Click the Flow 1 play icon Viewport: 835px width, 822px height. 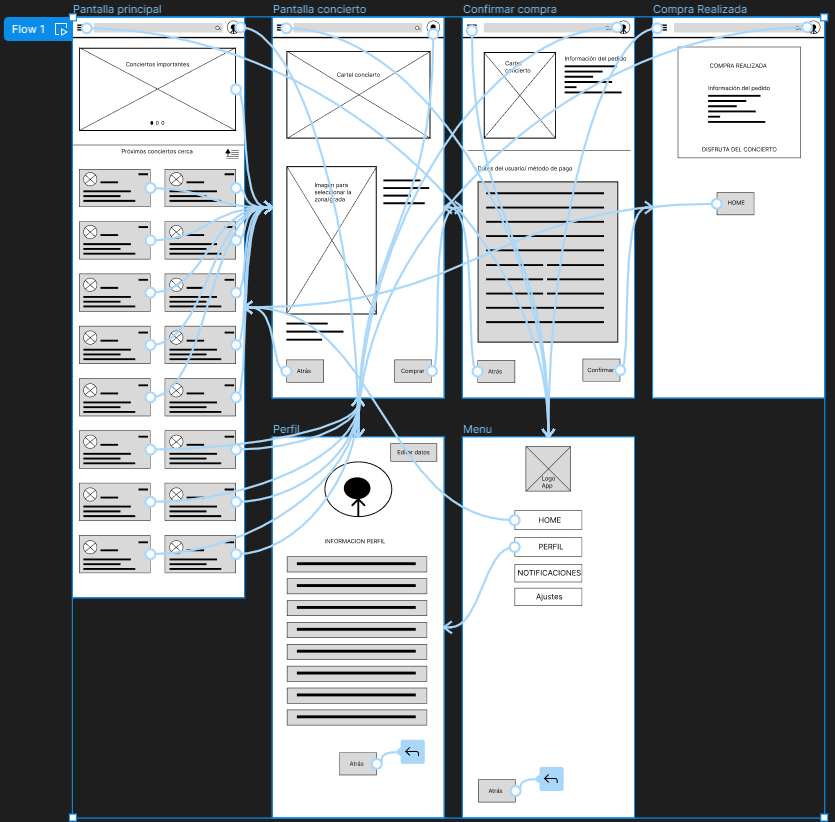pyautogui.click(x=61, y=30)
